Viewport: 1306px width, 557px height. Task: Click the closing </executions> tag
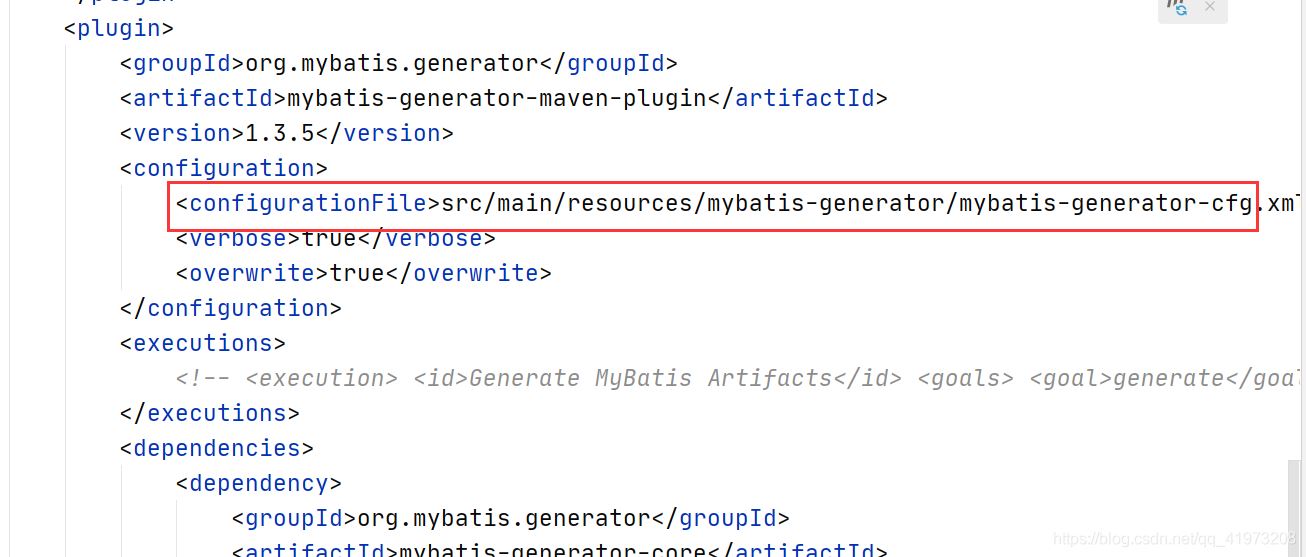210,413
